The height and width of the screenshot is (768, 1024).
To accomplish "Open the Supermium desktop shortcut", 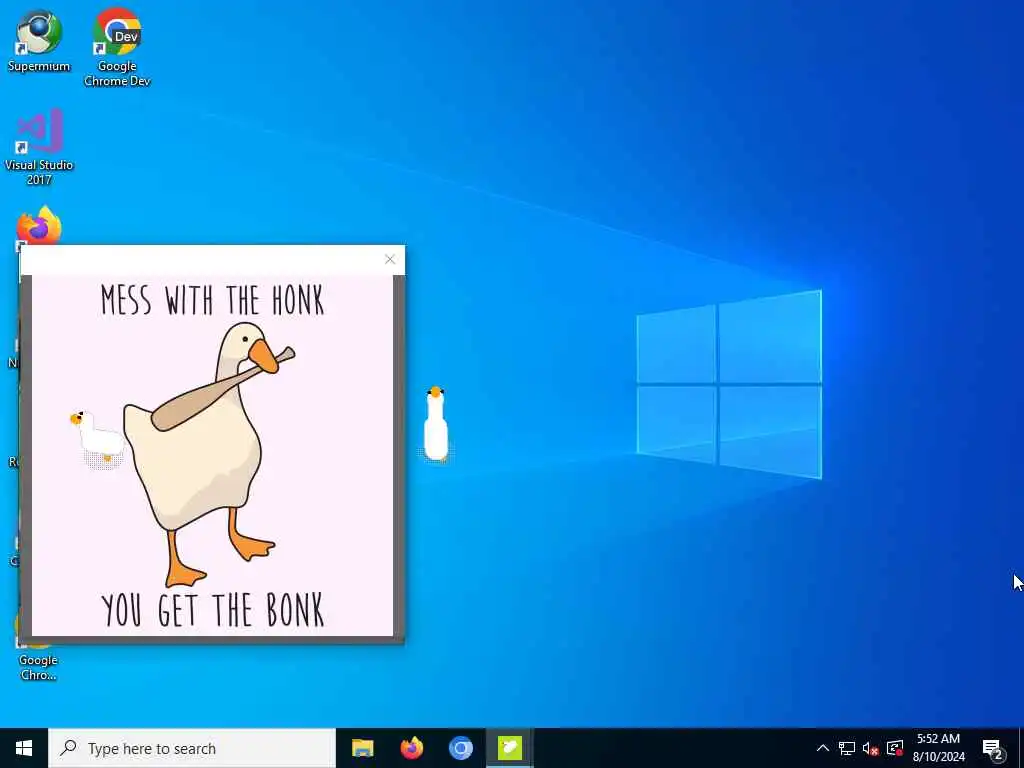I will click(39, 41).
